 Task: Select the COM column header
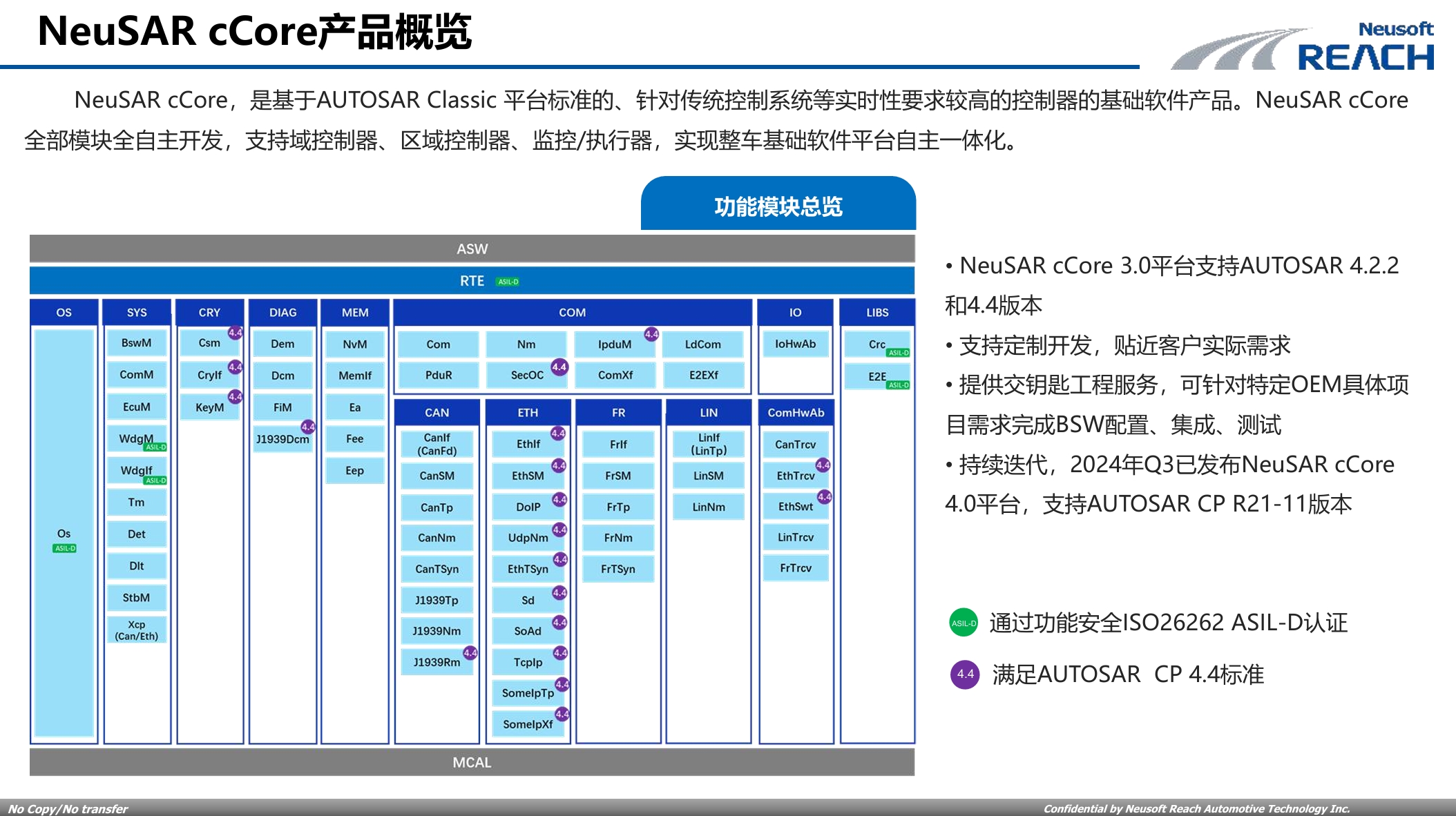coord(572,313)
